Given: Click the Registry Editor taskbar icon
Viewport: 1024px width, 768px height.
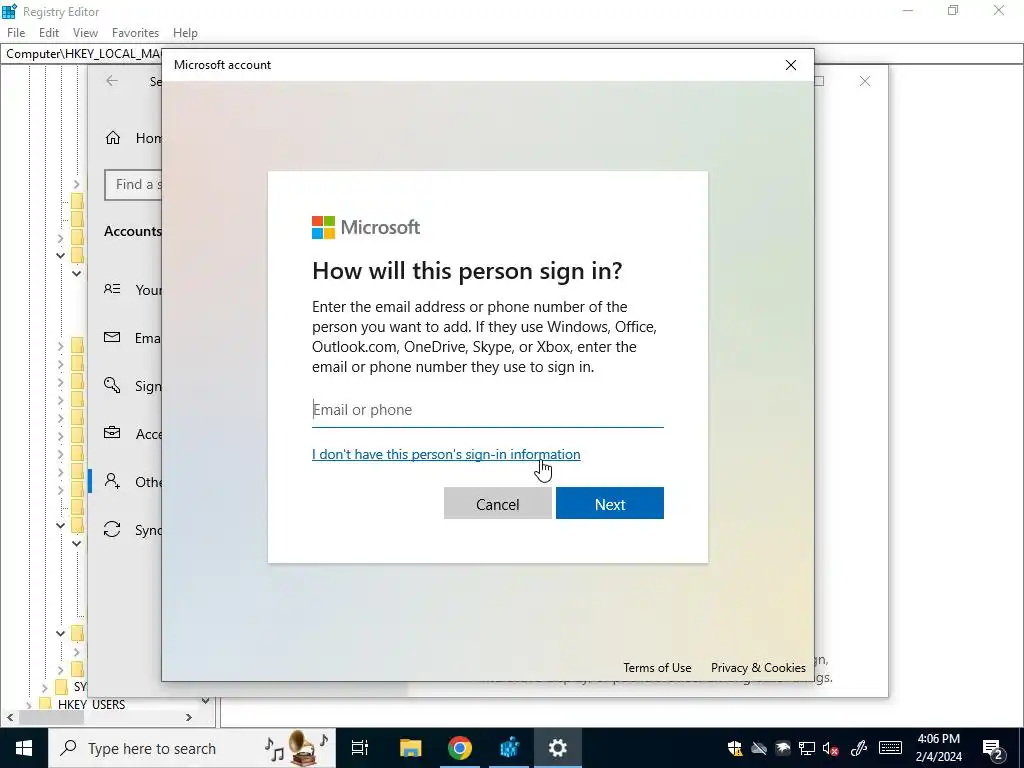Looking at the screenshot, I should pyautogui.click(x=509, y=748).
